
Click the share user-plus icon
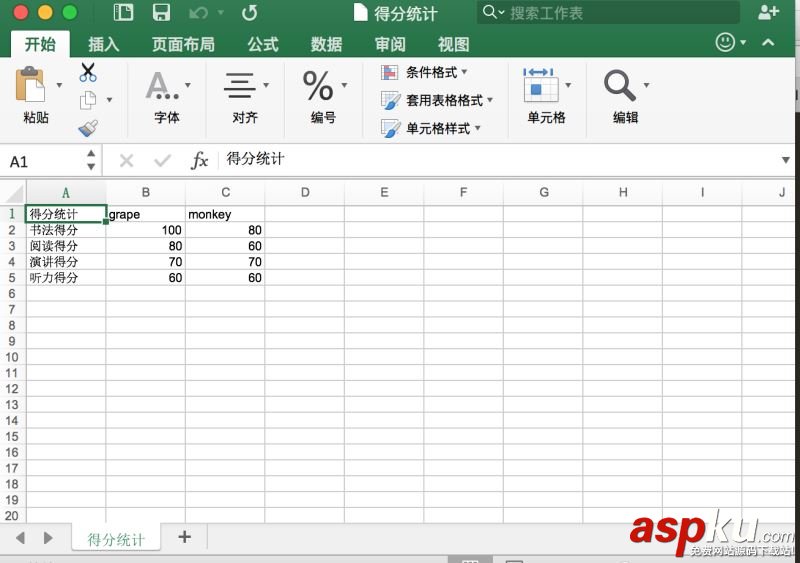tap(768, 12)
